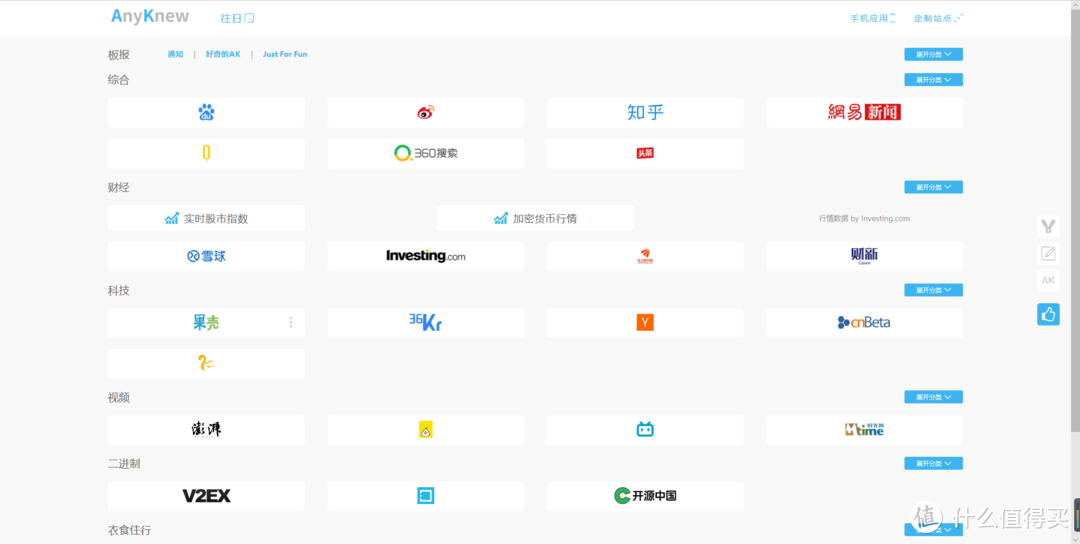This screenshot has width=1080, height=544.
Task: Click the 财经 section heading
Action: click(x=118, y=187)
